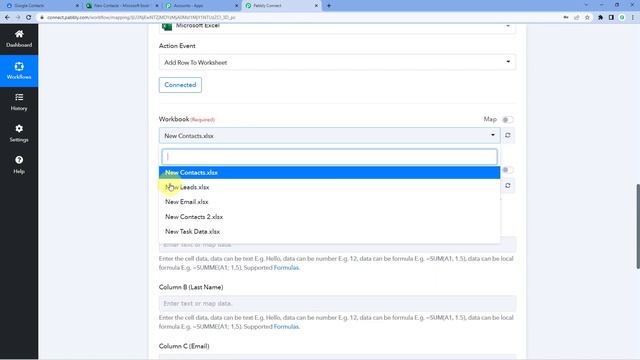Select New Contacts 2.xlsx from the list

pos(329,217)
